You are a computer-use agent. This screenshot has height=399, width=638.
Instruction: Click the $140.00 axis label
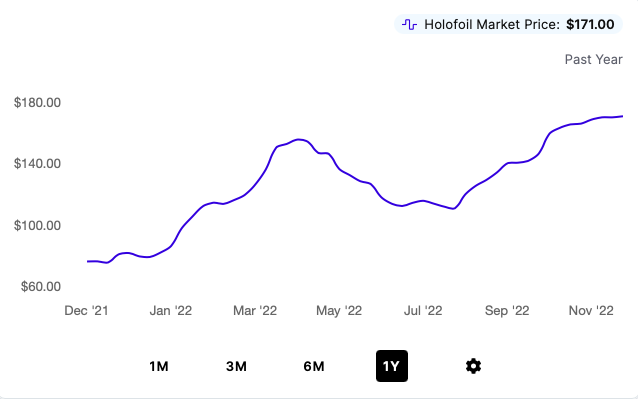click(37, 164)
